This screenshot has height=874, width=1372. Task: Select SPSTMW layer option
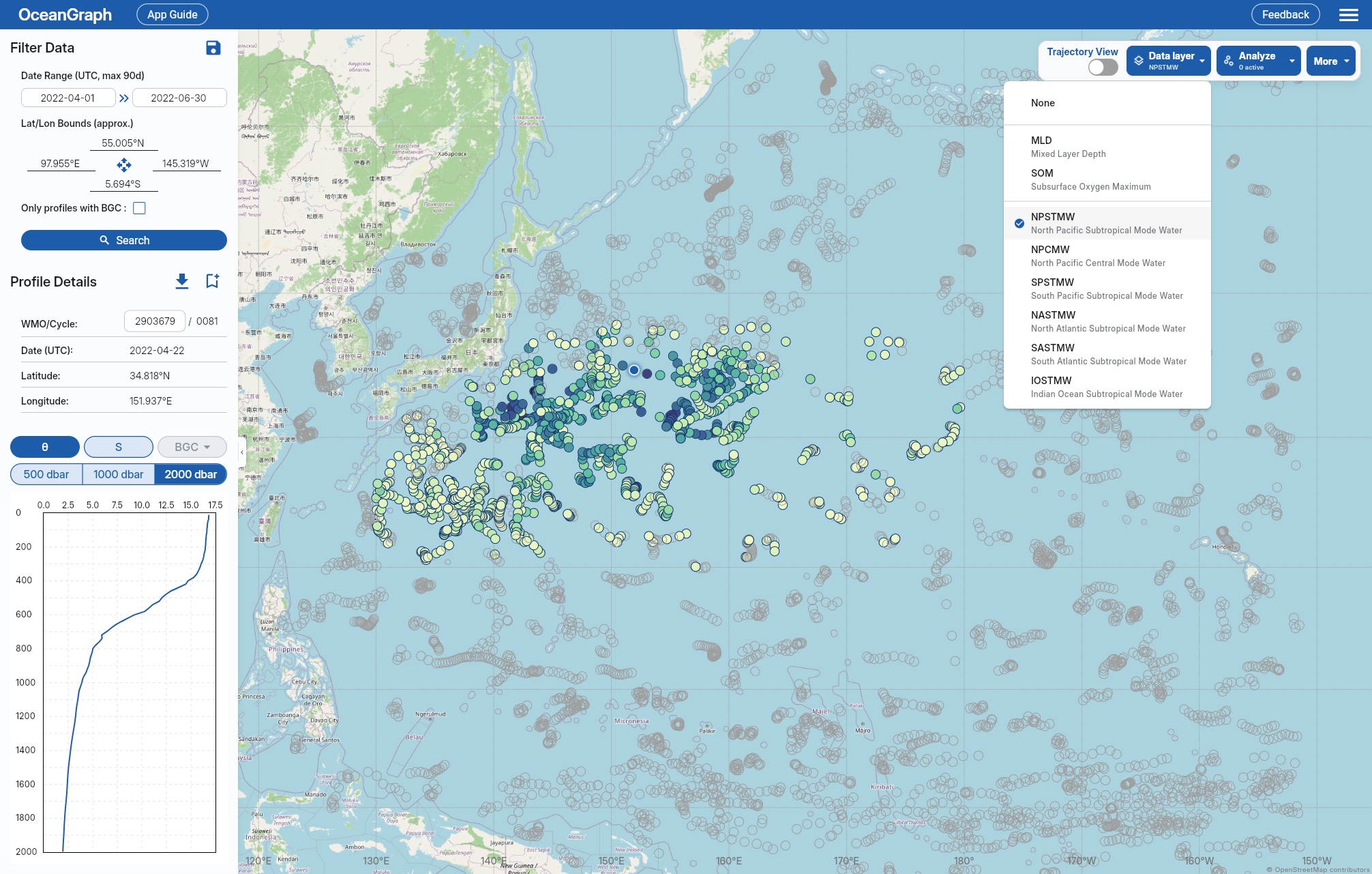[x=1107, y=289]
